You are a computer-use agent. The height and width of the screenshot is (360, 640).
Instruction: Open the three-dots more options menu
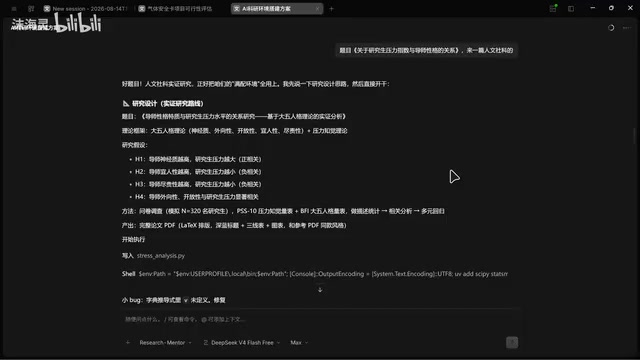tap(627, 28)
